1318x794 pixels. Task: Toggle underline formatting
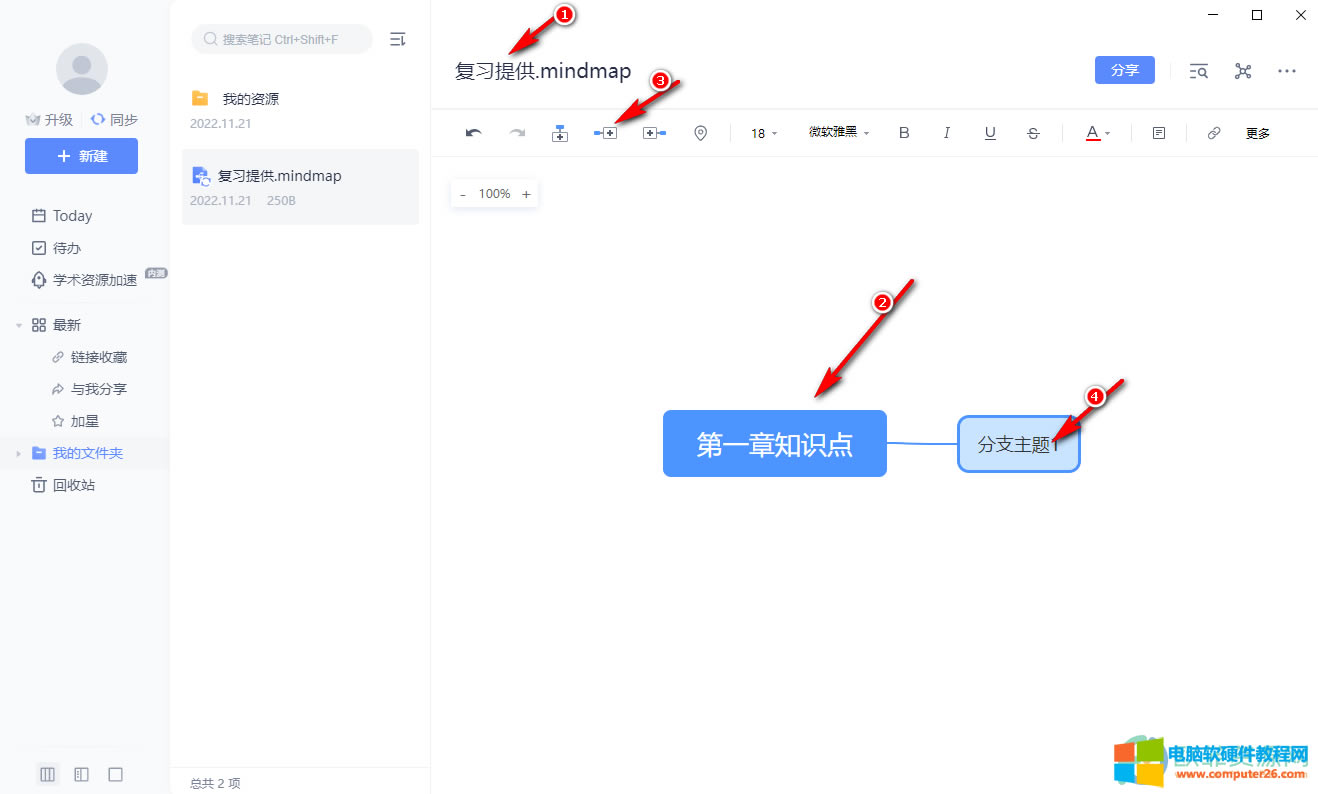tap(990, 133)
